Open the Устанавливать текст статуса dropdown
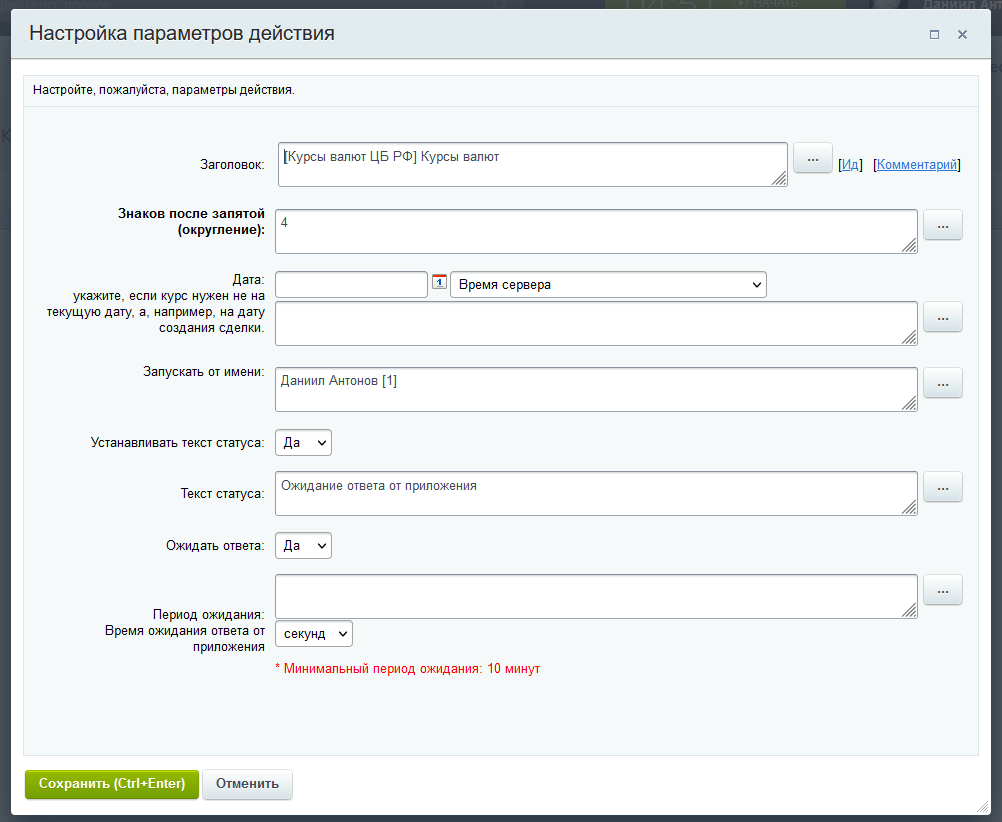 point(303,442)
